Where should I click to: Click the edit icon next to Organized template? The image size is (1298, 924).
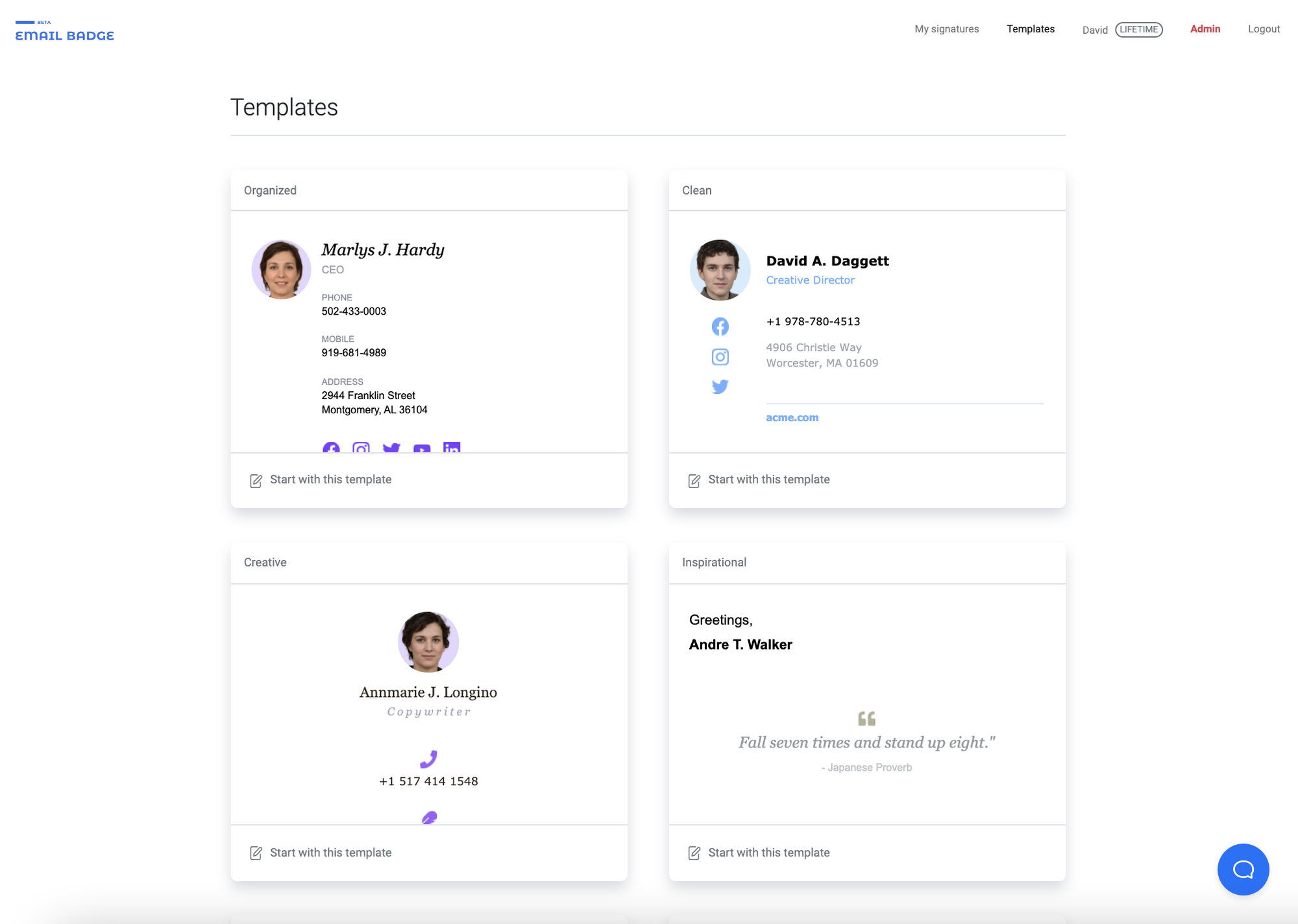pyautogui.click(x=256, y=480)
